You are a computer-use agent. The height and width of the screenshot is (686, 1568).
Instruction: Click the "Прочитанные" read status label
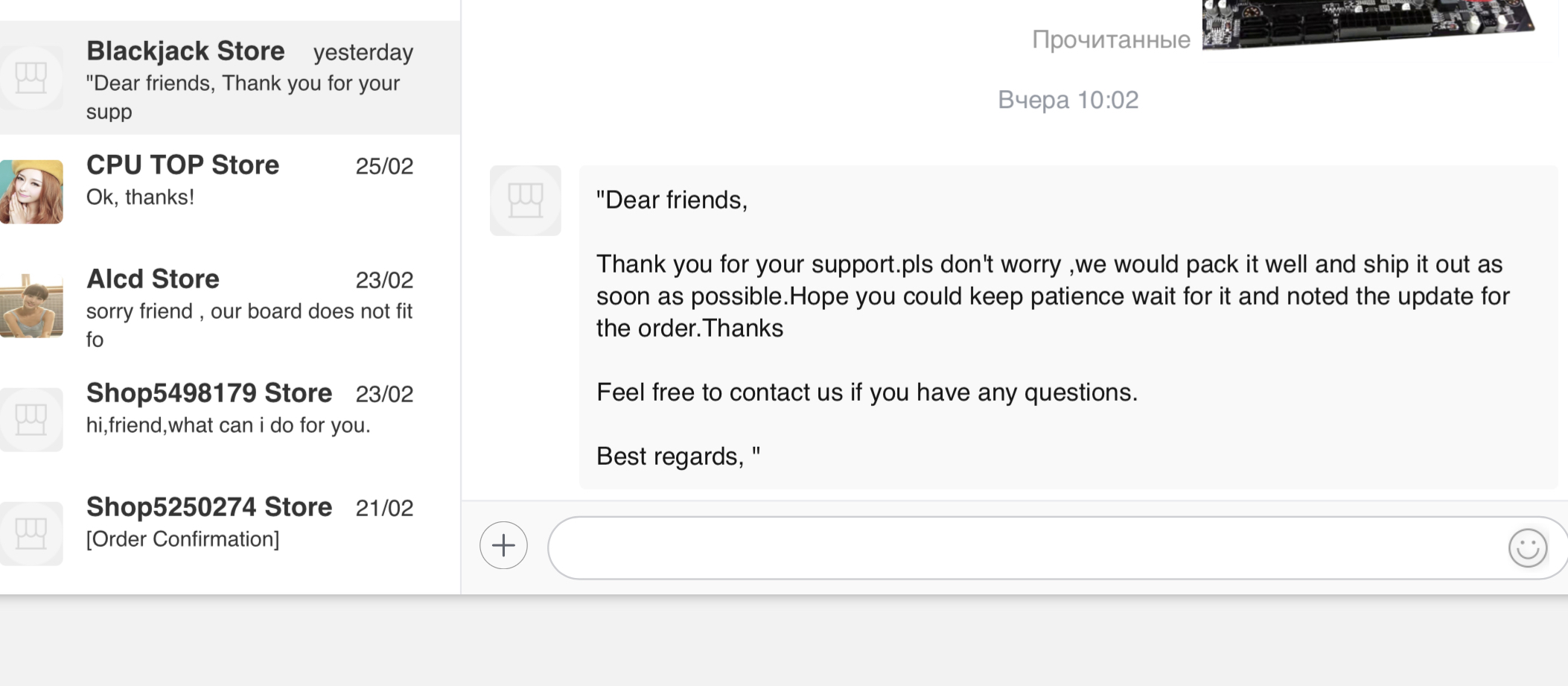(1111, 39)
